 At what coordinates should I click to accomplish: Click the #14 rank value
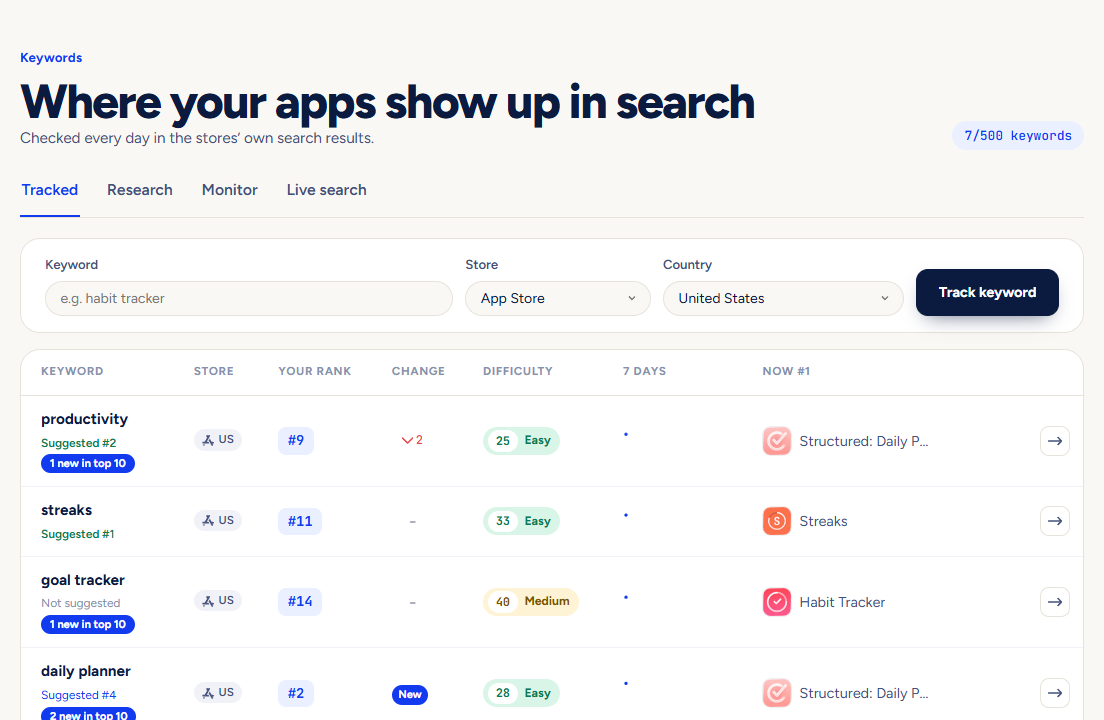(x=300, y=602)
